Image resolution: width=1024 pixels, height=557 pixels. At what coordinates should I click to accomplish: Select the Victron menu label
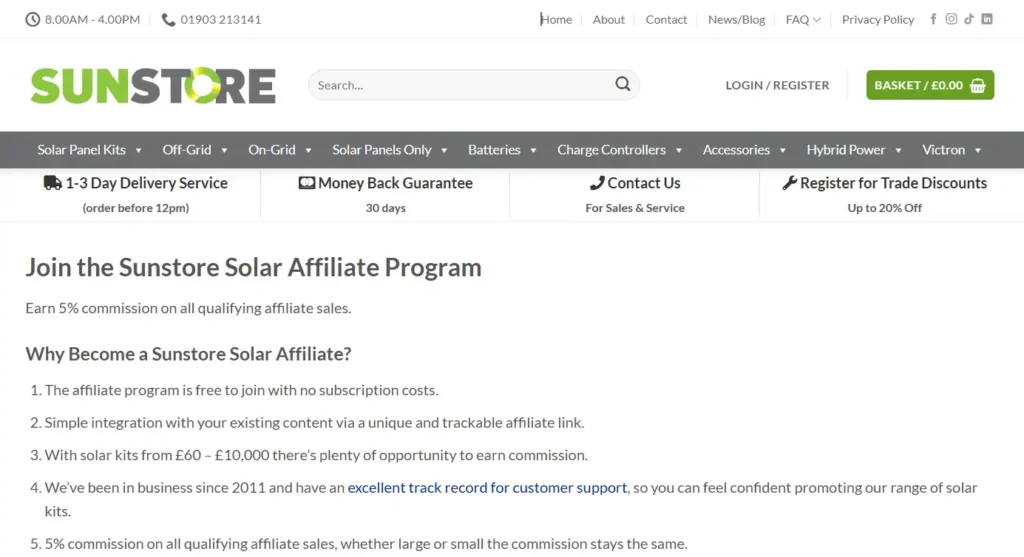pyautogui.click(x=943, y=150)
